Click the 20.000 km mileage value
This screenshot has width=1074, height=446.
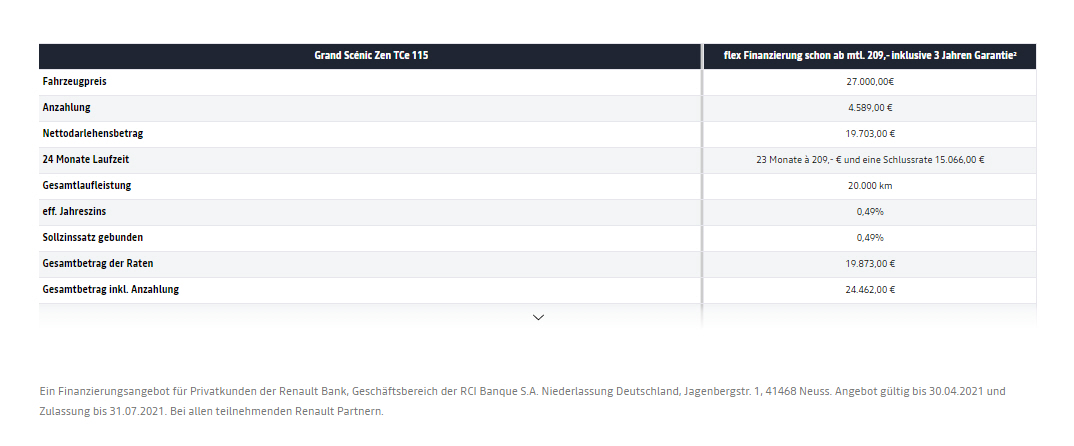coord(869,186)
